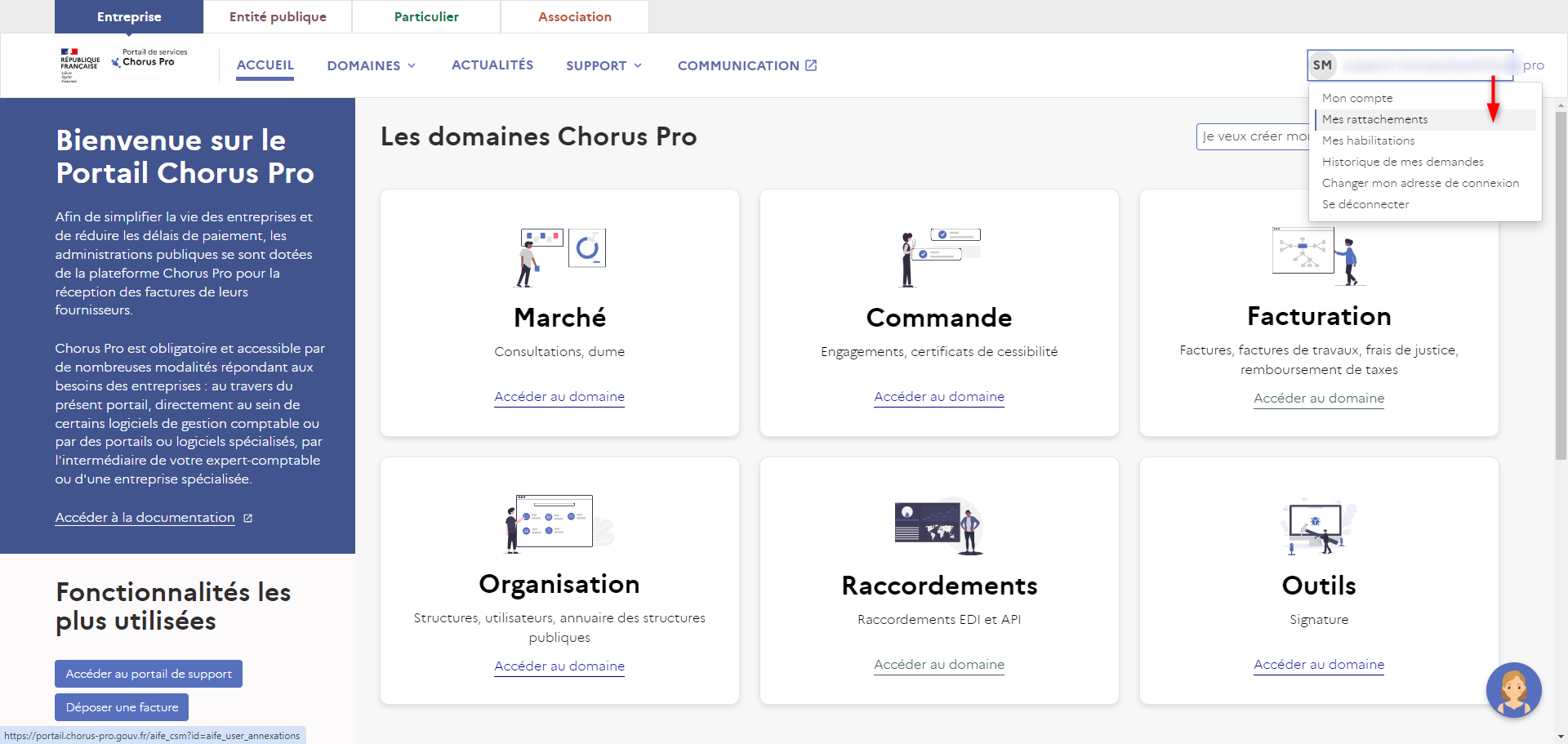1568x744 pixels.
Task: Go to the Accueil menu item
Action: (x=265, y=65)
